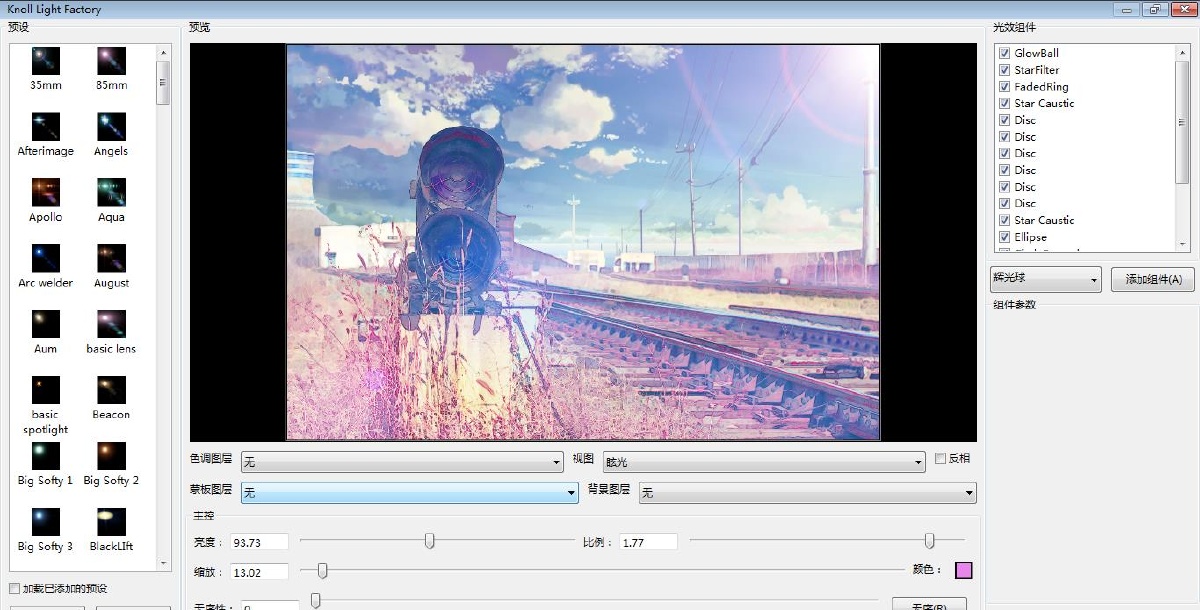Viewport: 1200px width, 610px height.
Task: Click the 添加组件(A) button
Action: pos(1153,279)
